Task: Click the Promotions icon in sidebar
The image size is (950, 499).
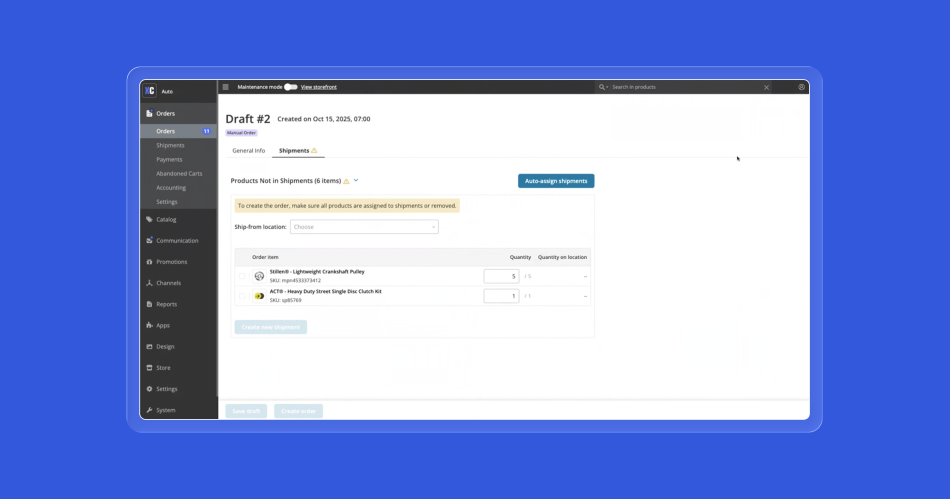Action: (x=149, y=262)
